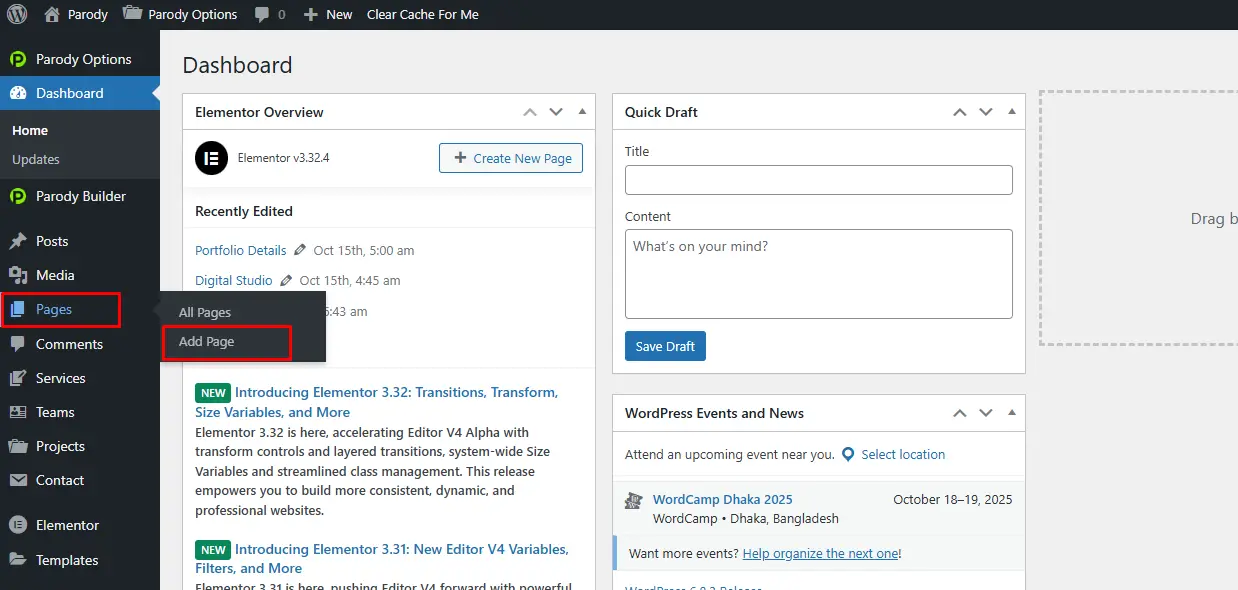Viewport: 1238px width, 590px height.
Task: Open the Portfolio Details page link
Action: [241, 250]
